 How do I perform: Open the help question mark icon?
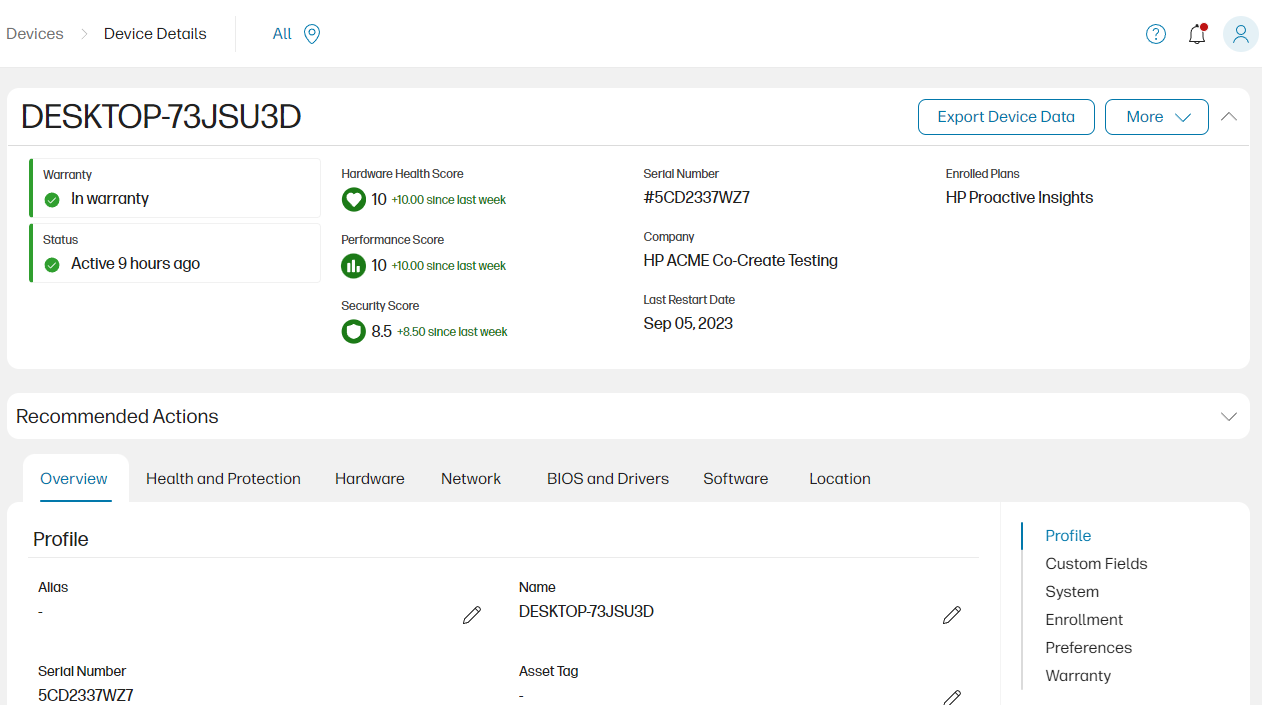(x=1155, y=33)
